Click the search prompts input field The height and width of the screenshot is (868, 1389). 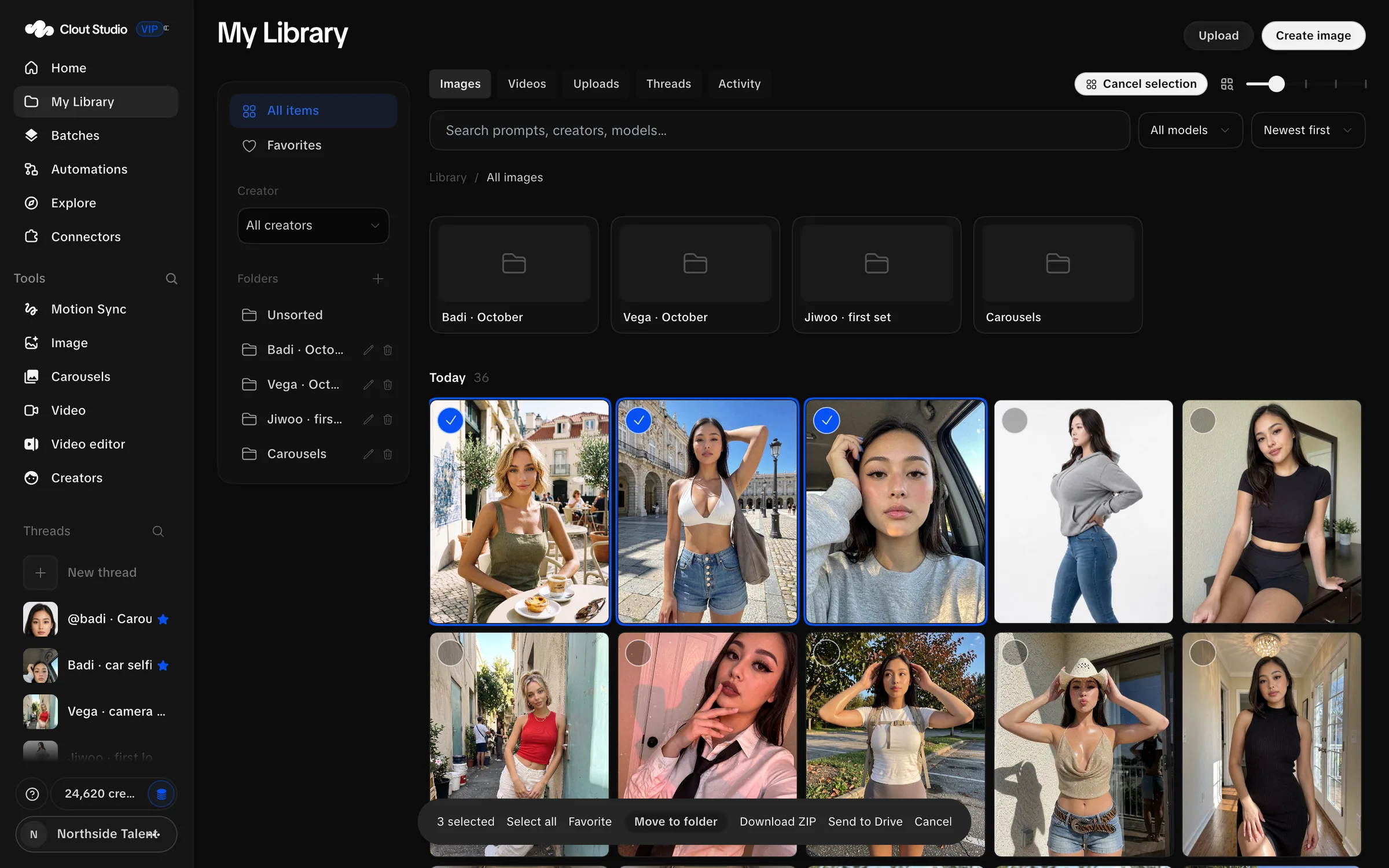(x=779, y=130)
